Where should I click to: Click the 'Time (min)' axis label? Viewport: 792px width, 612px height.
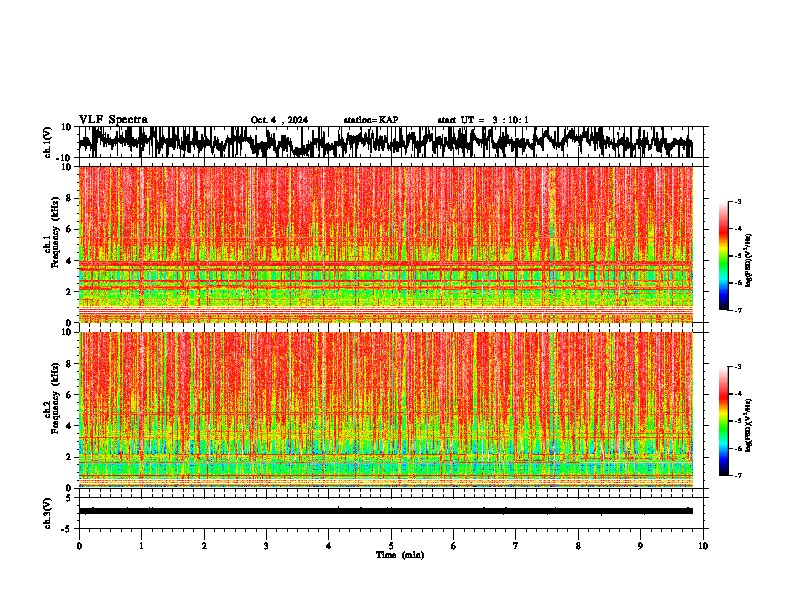400,555
